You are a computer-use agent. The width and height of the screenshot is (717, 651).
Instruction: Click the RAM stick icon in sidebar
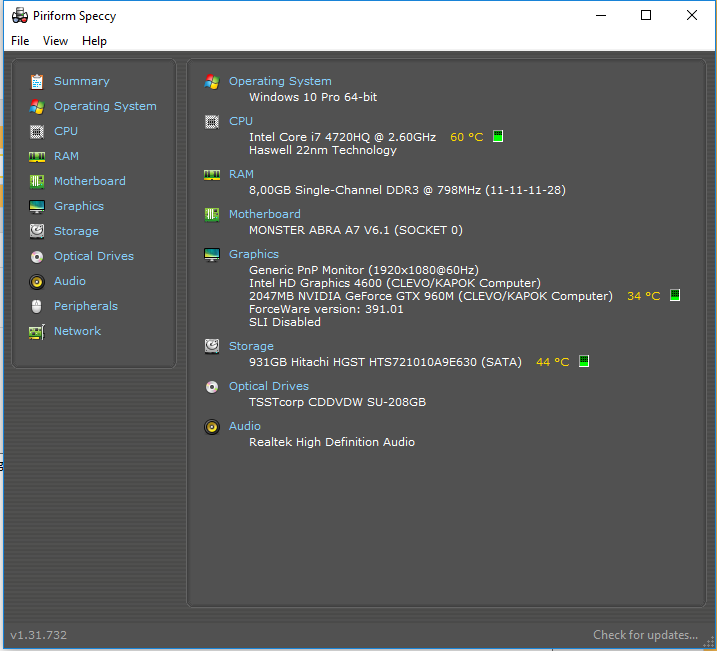37,157
